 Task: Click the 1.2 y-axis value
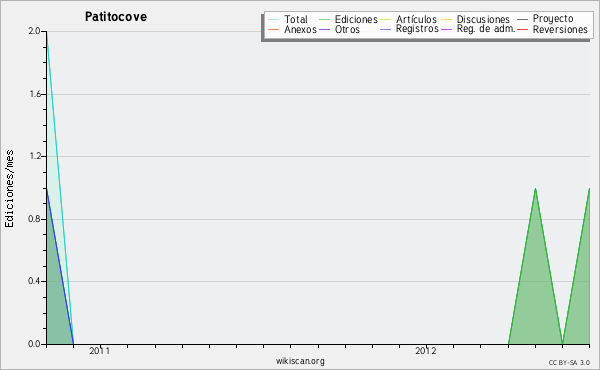[34, 156]
